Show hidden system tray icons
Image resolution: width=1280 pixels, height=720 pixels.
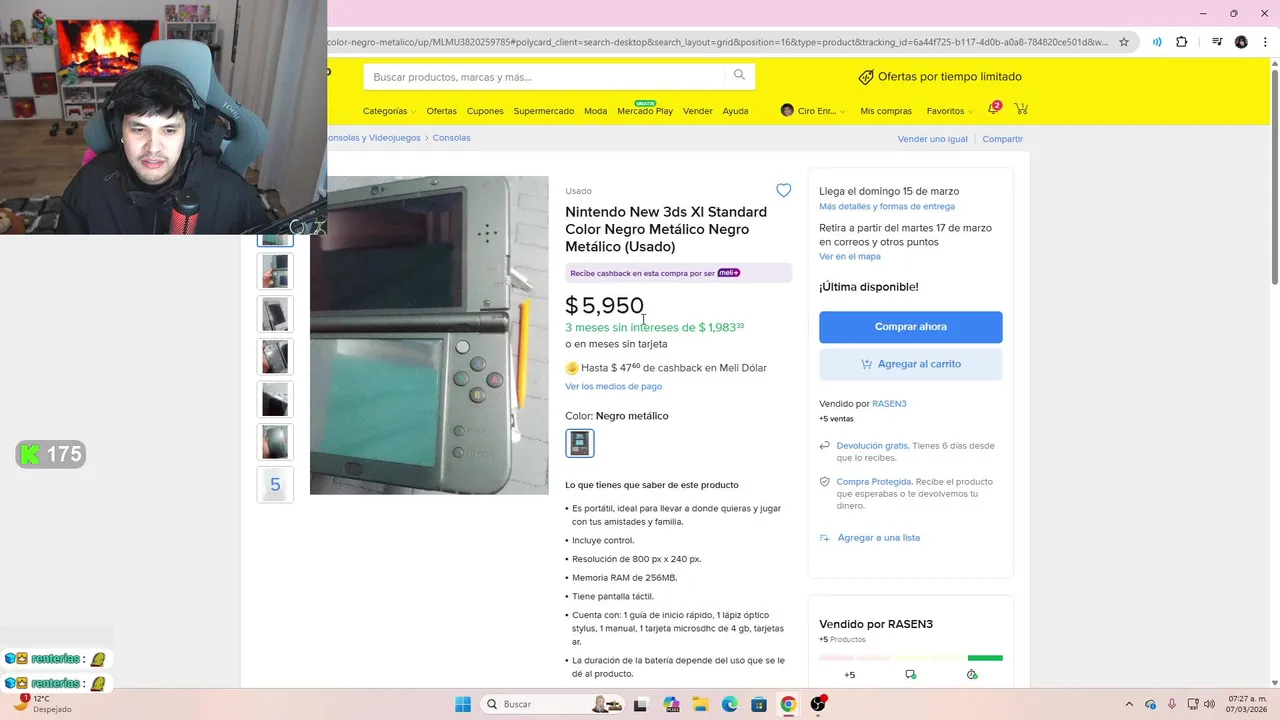tap(1129, 704)
